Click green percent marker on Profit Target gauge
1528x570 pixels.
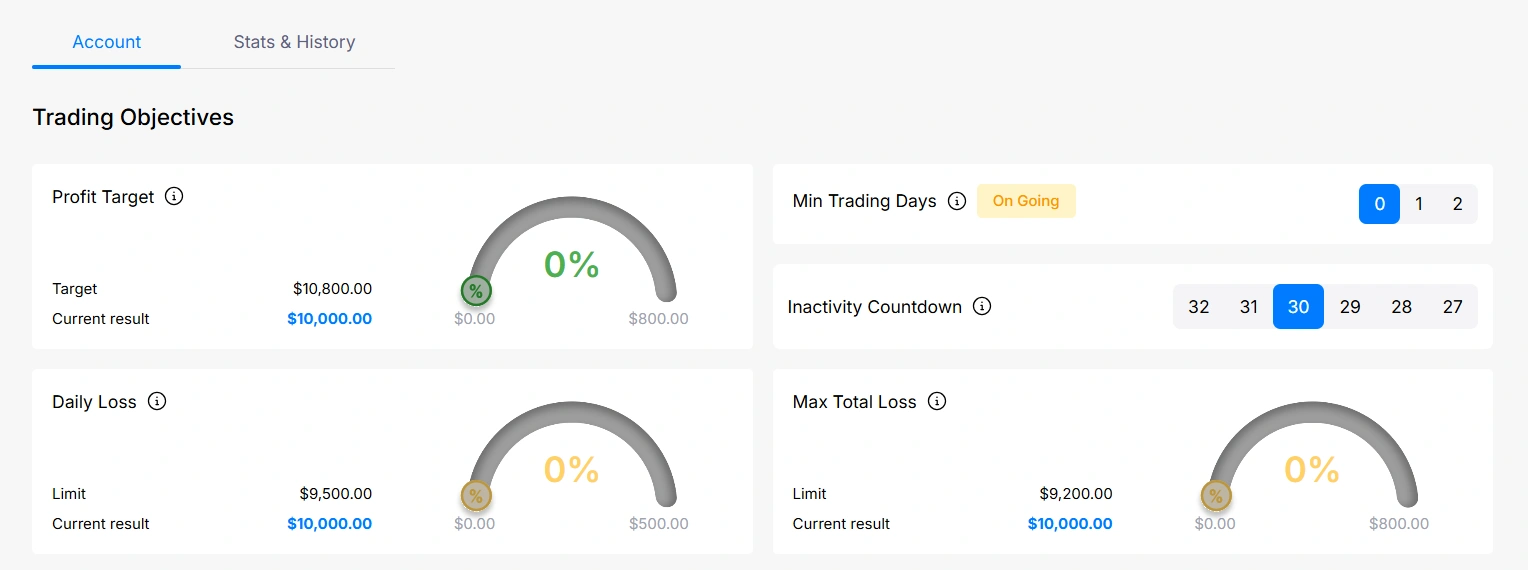click(x=476, y=291)
